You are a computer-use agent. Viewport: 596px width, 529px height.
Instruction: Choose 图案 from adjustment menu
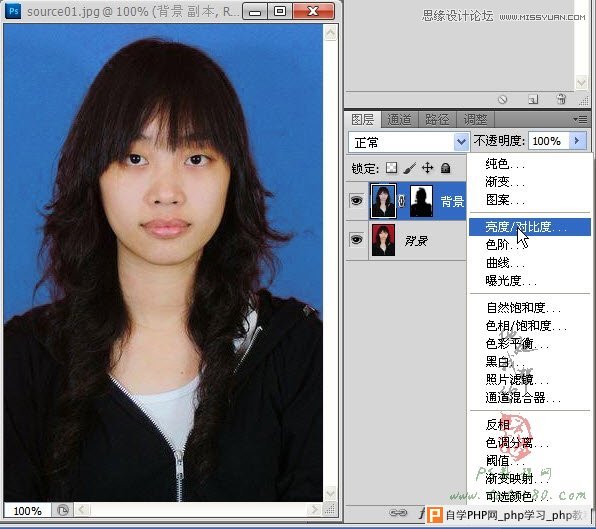[529, 200]
